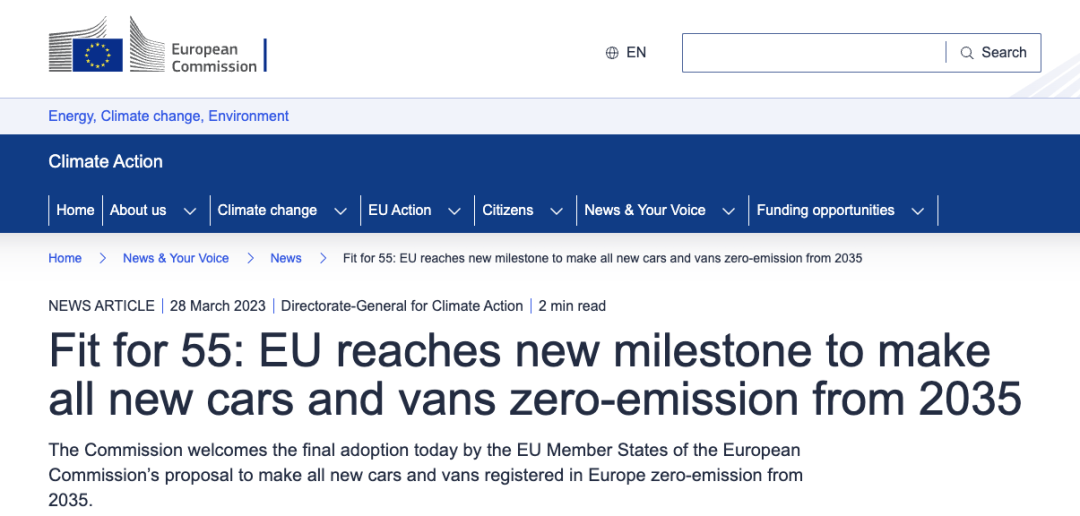
Task: Expand the EU Action submenu chevron
Action: click(x=454, y=211)
